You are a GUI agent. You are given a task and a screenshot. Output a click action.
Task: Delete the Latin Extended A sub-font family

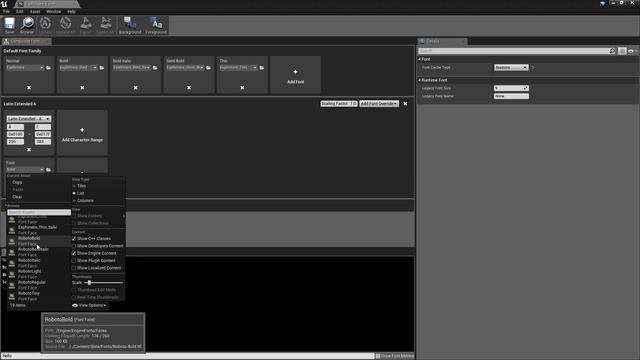405,104
